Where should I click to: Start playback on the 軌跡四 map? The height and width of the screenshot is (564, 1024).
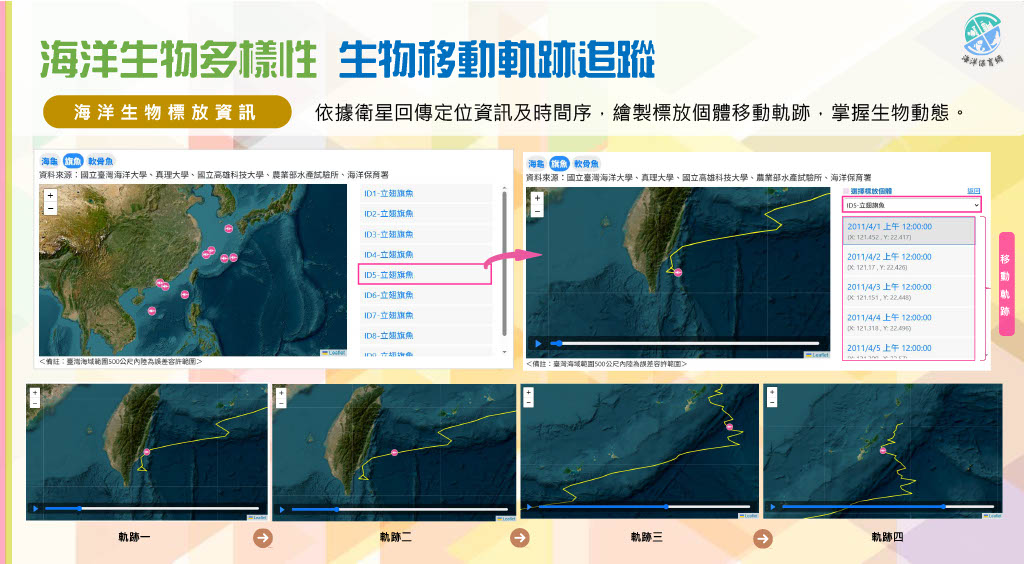tap(773, 507)
